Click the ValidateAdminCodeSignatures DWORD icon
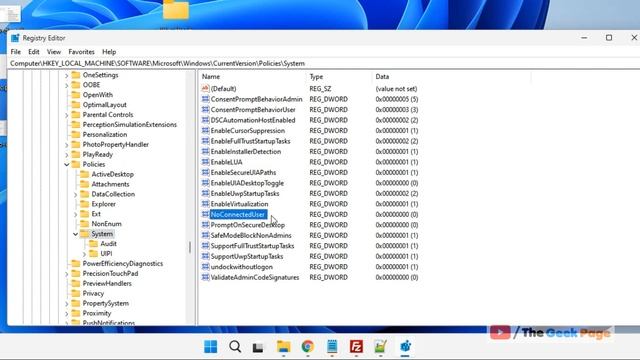Image resolution: width=640 pixels, height=360 pixels. 205,277
